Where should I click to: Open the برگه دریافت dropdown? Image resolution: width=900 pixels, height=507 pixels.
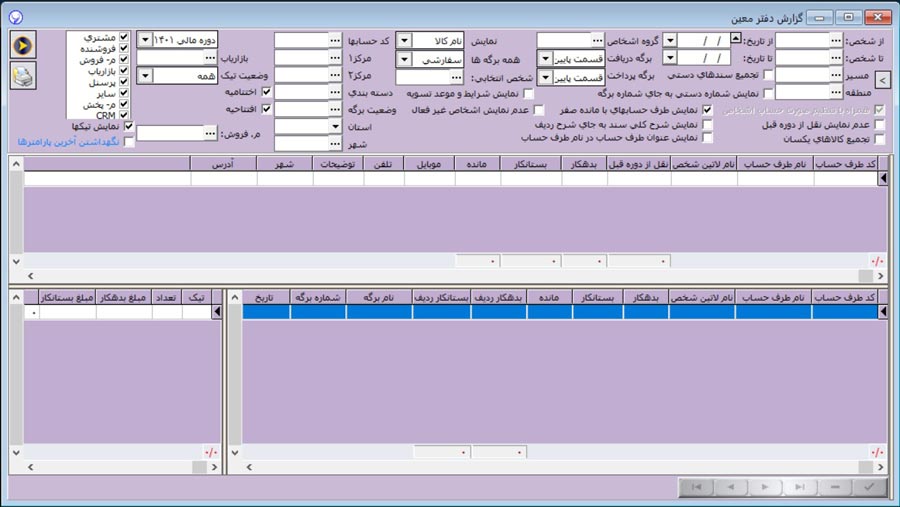pyautogui.click(x=545, y=58)
